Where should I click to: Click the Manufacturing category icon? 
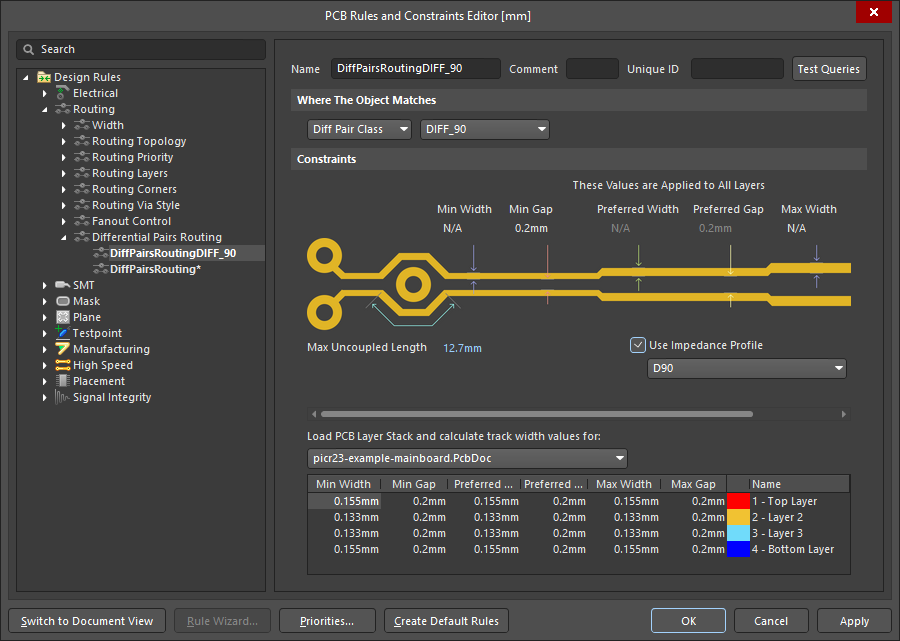click(63, 349)
